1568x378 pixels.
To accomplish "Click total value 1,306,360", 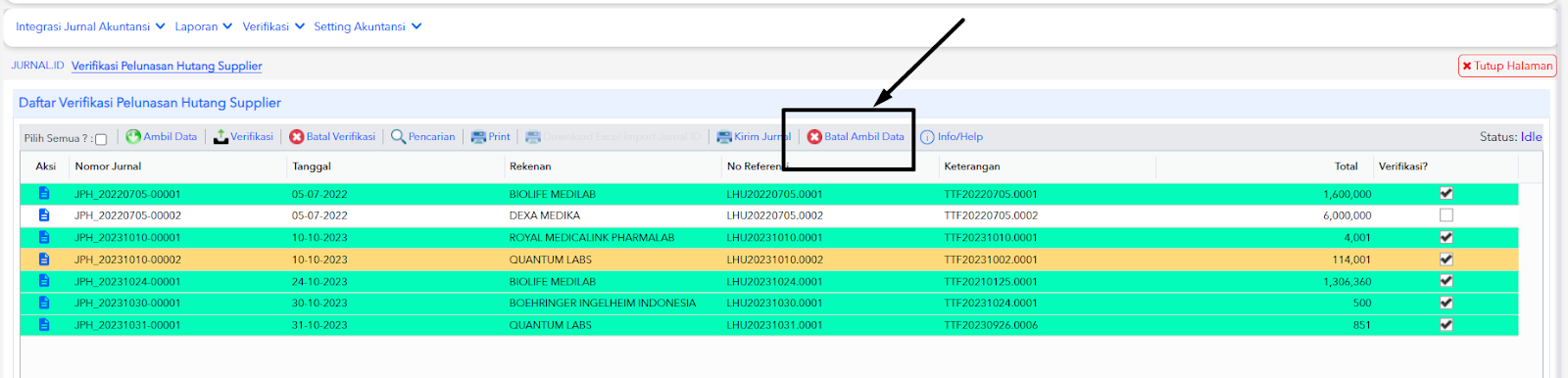I will (x=1347, y=281).
